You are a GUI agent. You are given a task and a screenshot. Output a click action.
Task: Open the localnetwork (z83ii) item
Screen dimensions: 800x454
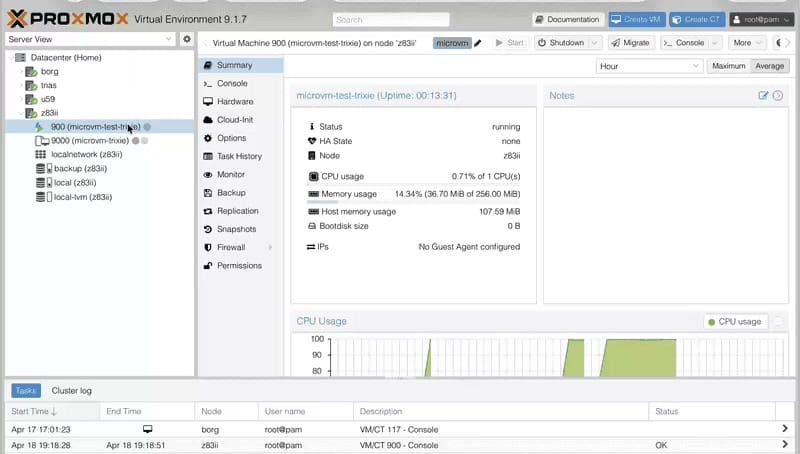tap(86, 154)
